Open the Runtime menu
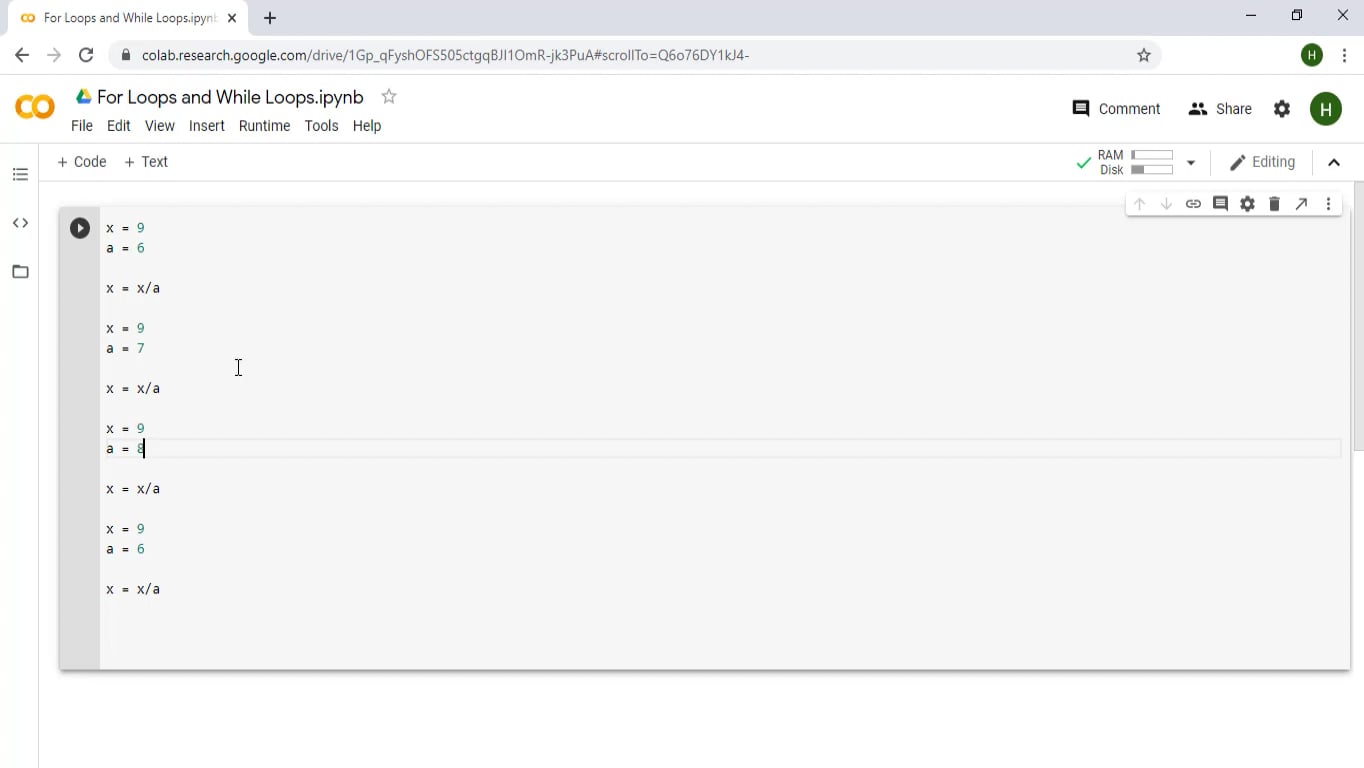Screen dimensions: 1364x768 (x=265, y=126)
